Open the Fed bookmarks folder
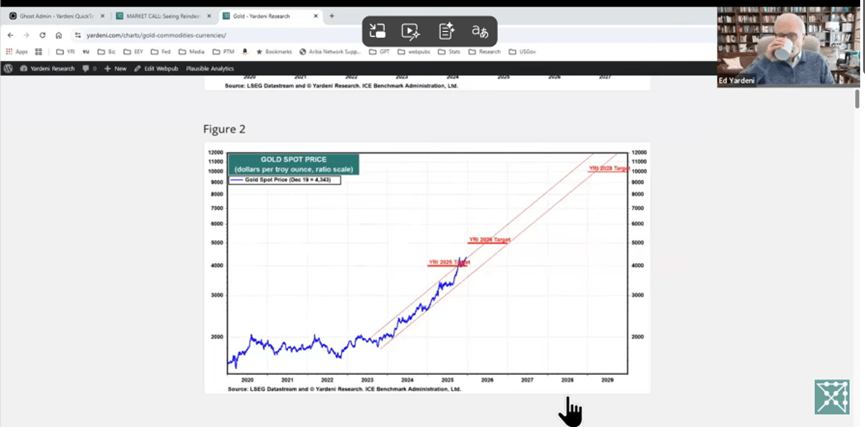 pos(163,51)
